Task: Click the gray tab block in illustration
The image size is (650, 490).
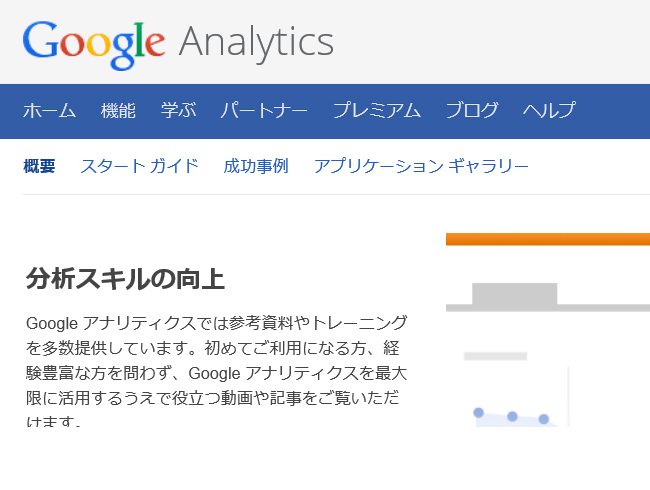Action: coord(514,294)
